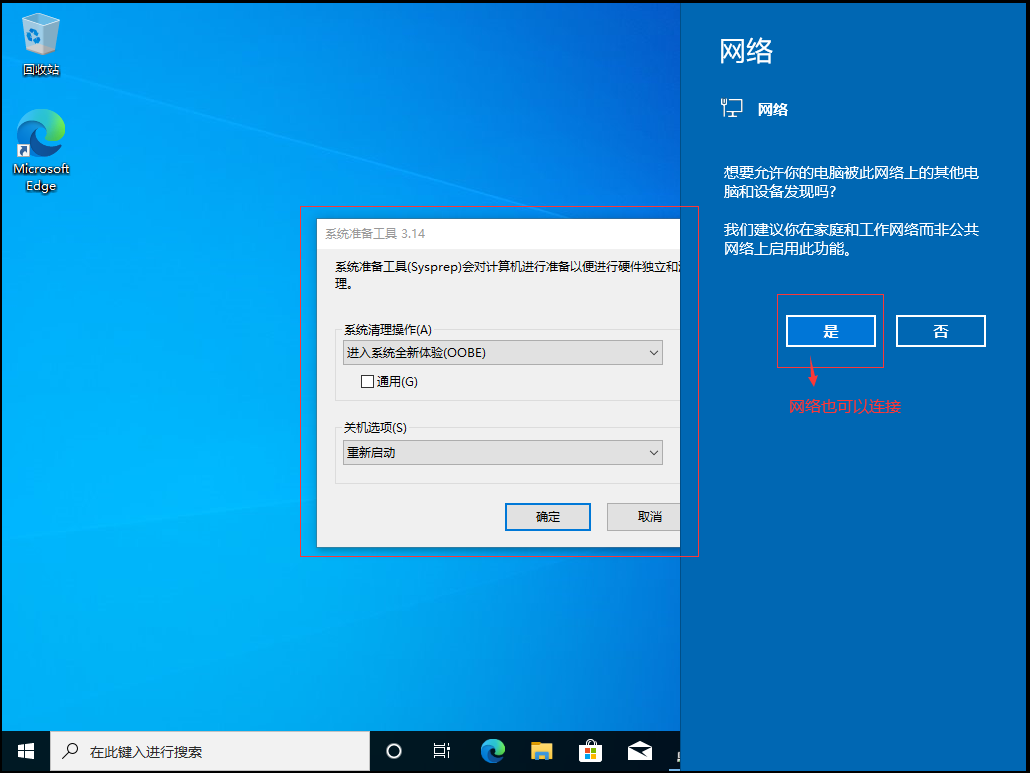This screenshot has height=773, width=1030.
Task: Choose 是 to allow network discovery
Action: [830, 331]
